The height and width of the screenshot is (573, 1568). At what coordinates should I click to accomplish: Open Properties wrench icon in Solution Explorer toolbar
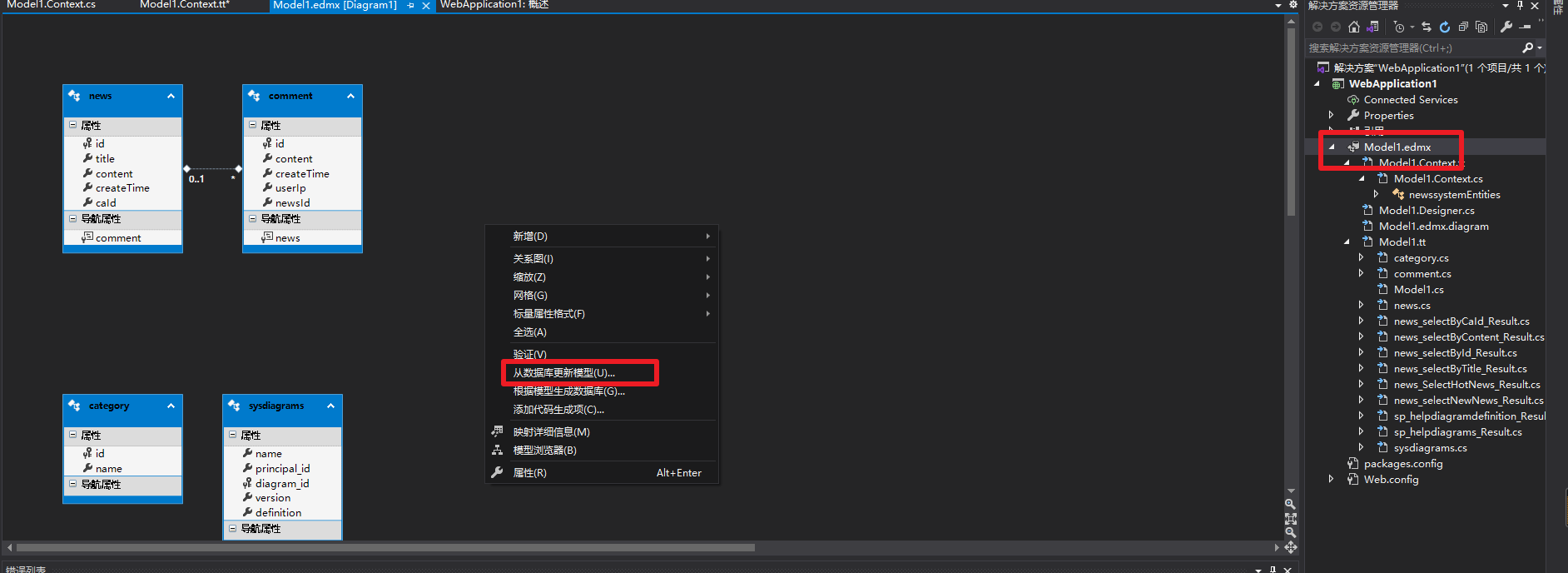coord(1506,27)
